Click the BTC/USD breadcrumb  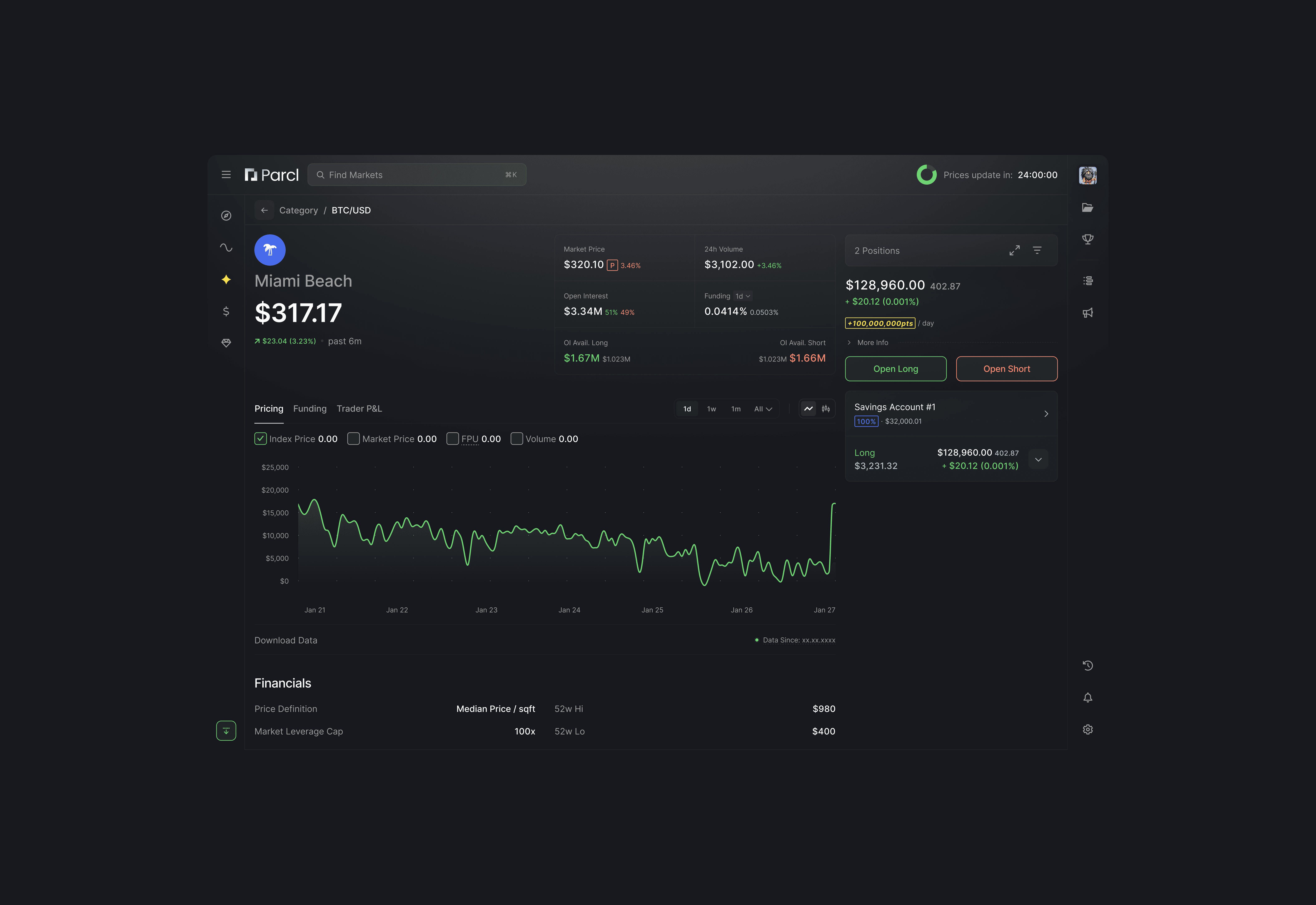tap(351, 210)
